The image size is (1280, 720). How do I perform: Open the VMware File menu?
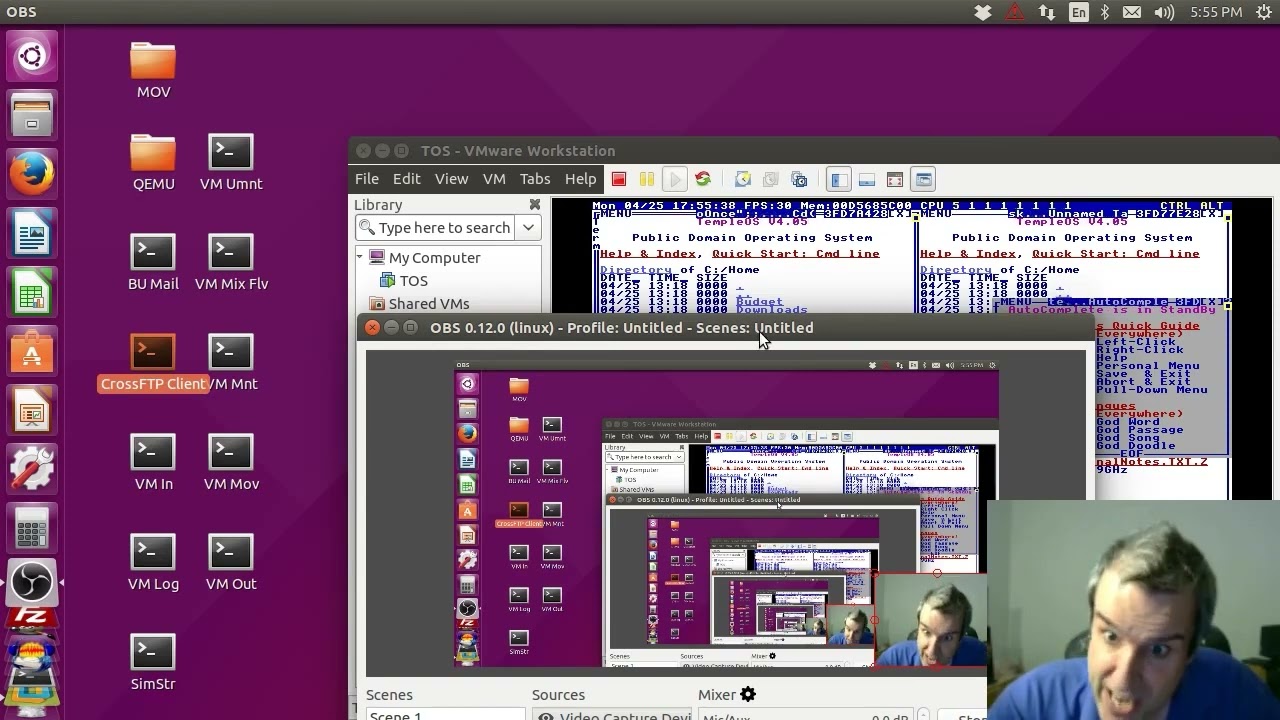tap(367, 178)
